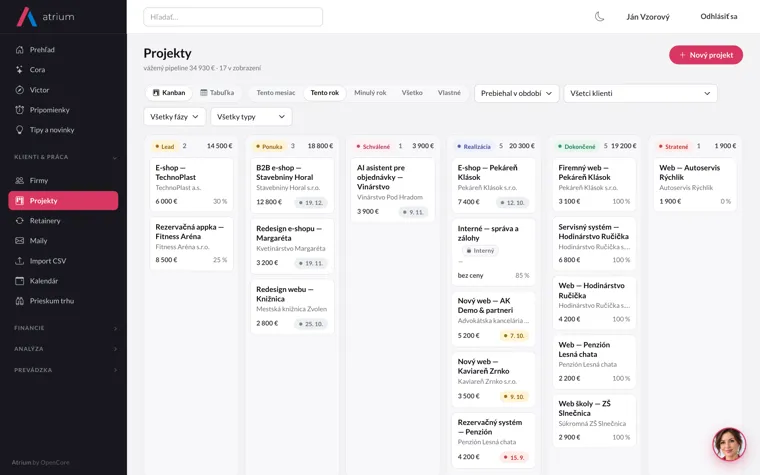Click the Interný tag badge

pos(480,251)
